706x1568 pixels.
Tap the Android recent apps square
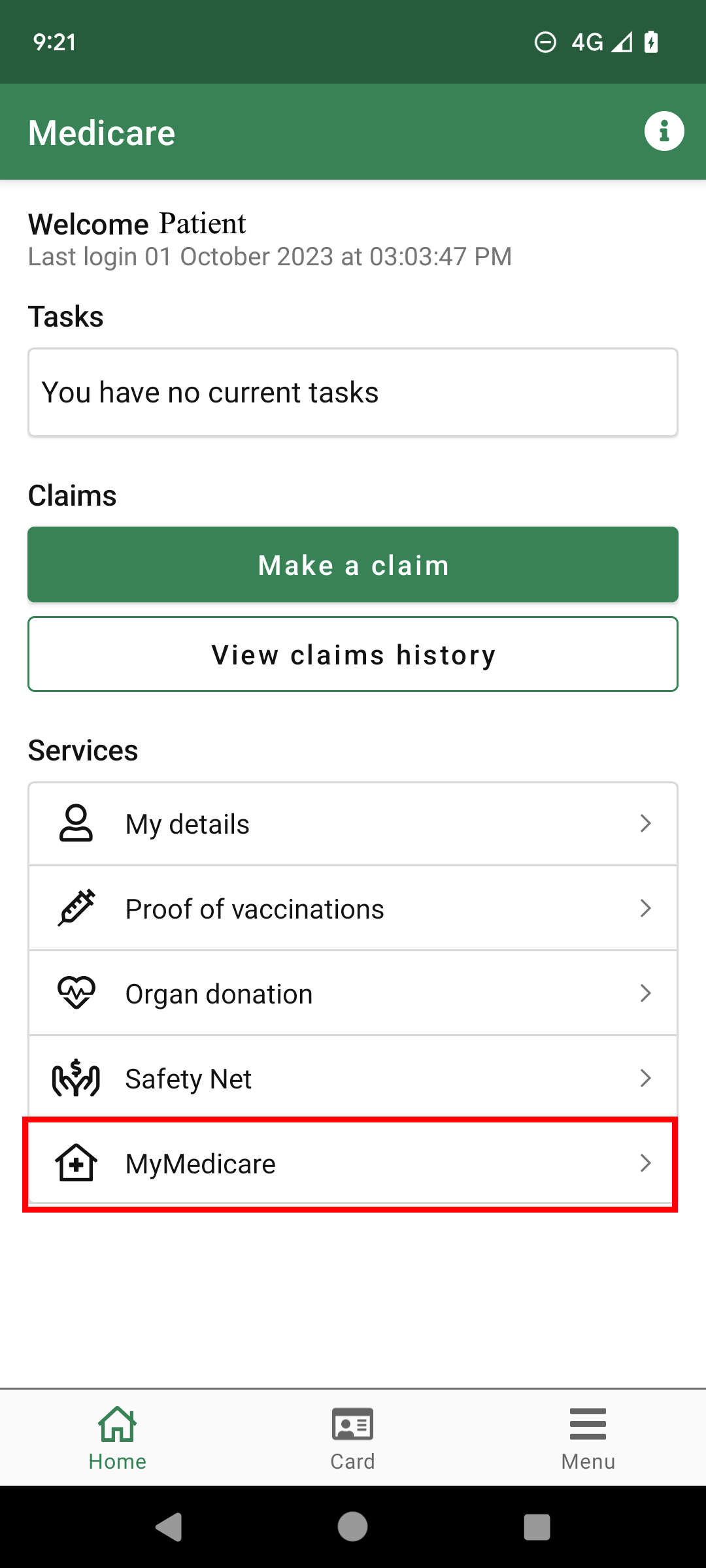537,1527
